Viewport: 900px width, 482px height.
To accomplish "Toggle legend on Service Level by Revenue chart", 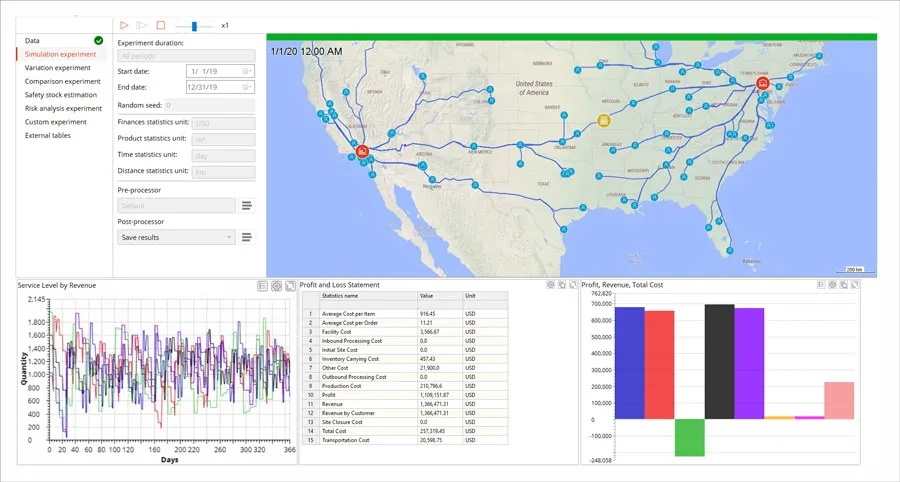I will coord(262,286).
